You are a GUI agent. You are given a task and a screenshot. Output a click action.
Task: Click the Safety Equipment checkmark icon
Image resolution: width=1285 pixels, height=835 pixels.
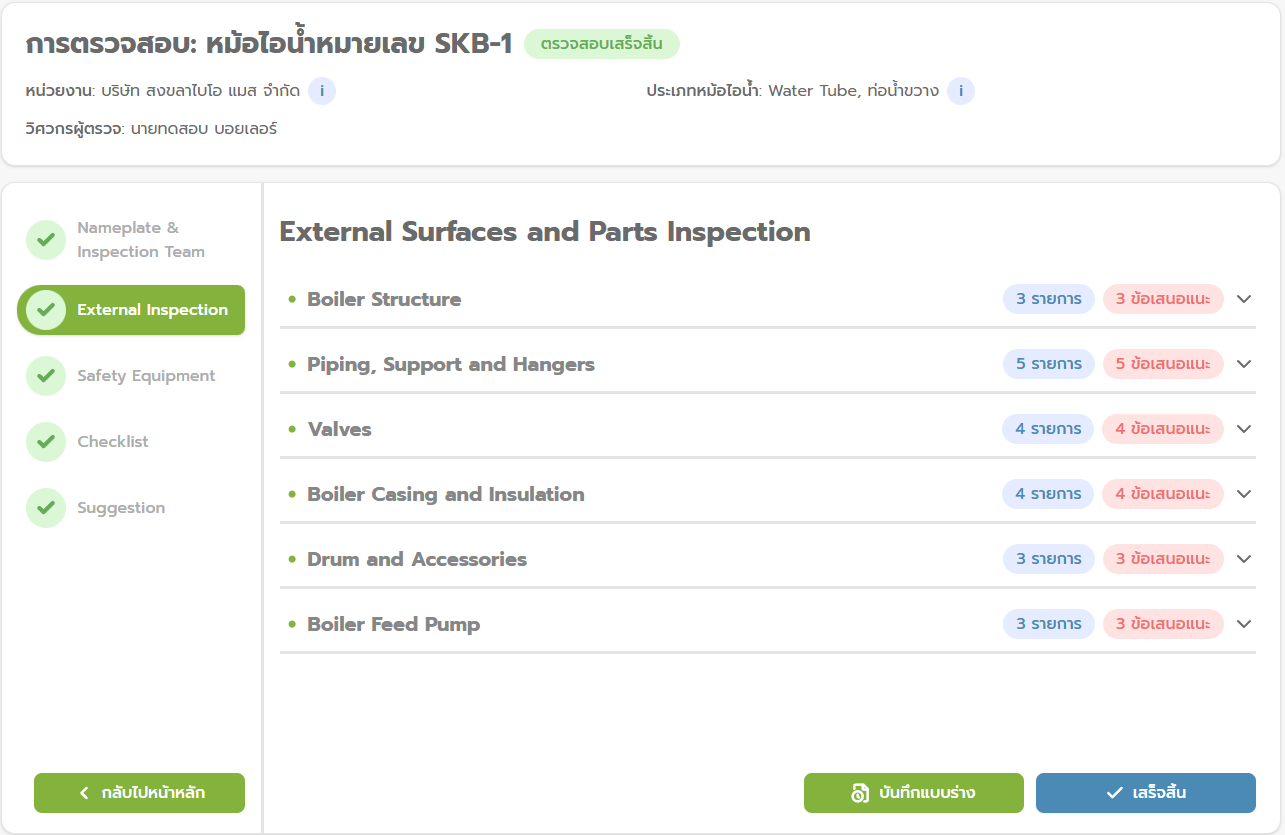tap(46, 376)
